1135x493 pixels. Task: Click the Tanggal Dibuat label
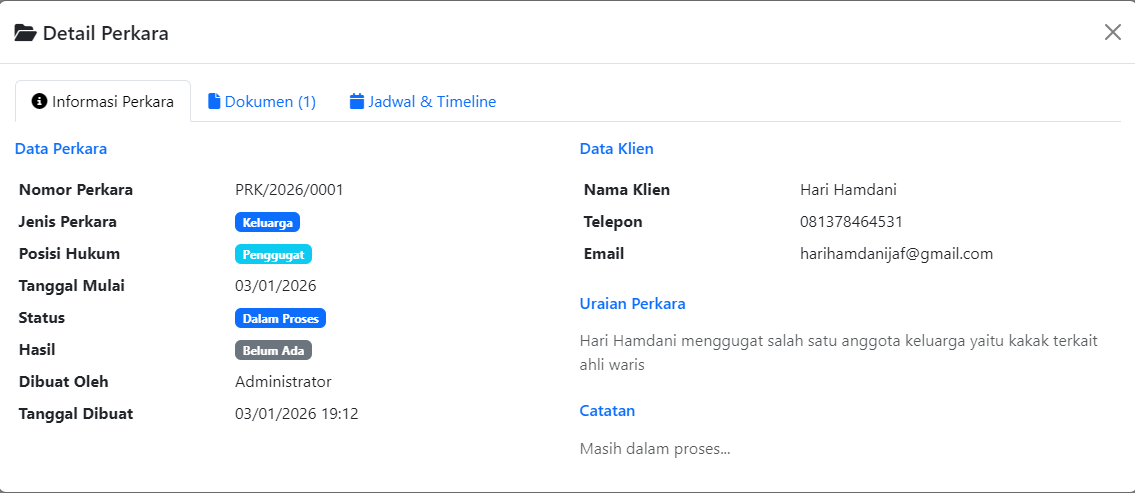(76, 413)
